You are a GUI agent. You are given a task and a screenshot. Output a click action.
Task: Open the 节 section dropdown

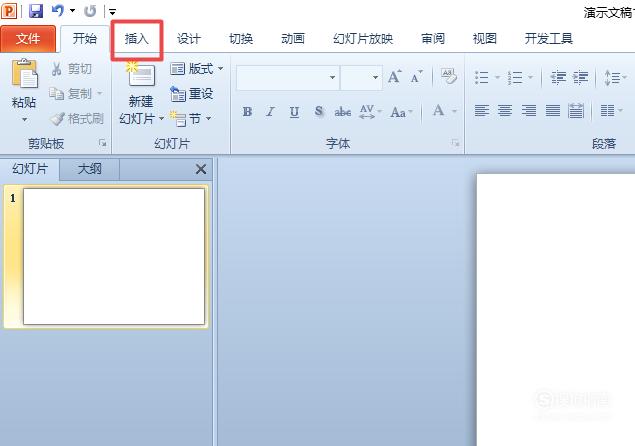point(190,119)
